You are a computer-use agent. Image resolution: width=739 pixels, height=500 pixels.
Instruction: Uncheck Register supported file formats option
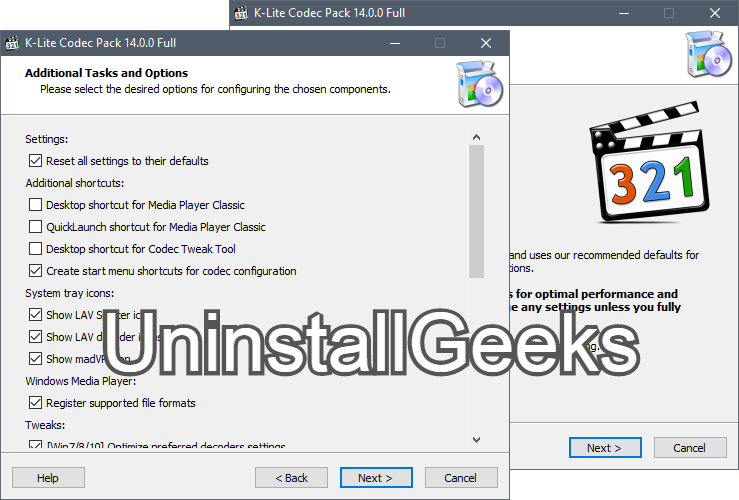pos(35,402)
